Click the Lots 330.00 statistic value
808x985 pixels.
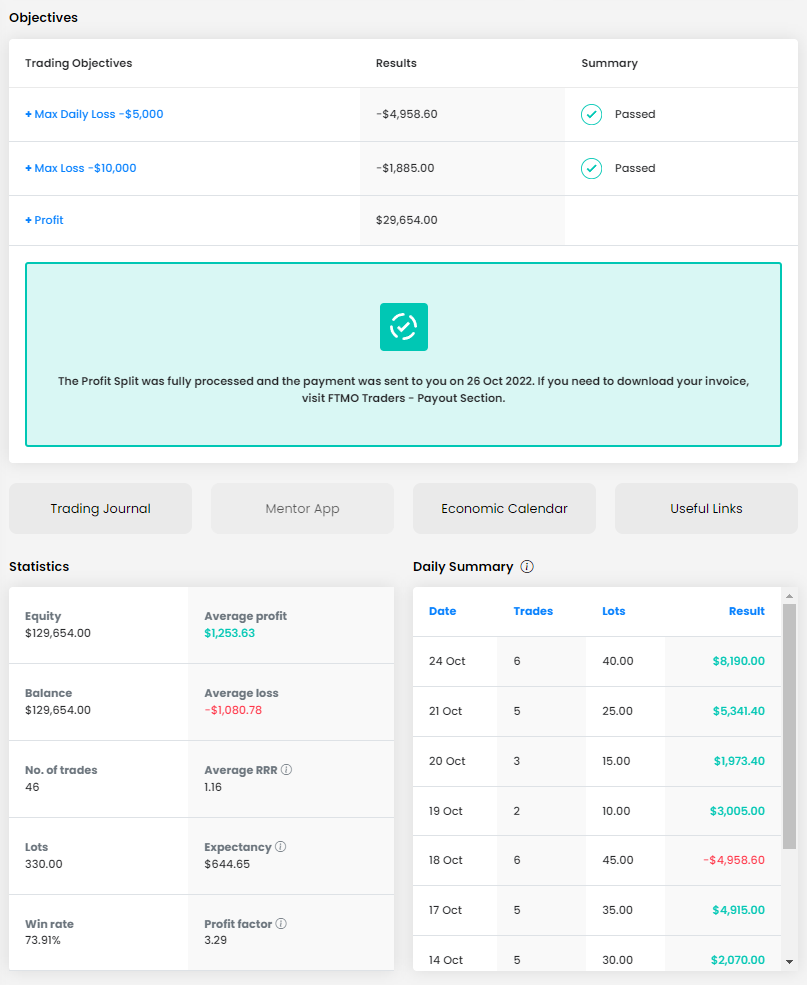[44, 864]
